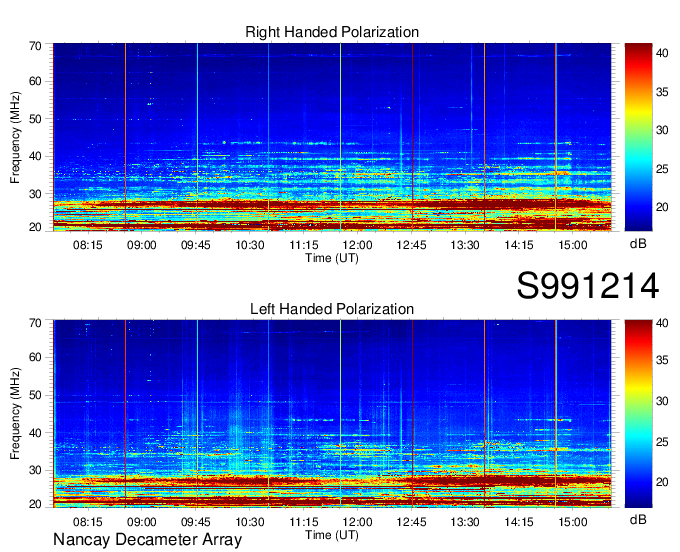Click the 20 MHz frequency tick on Left Handed plot
This screenshot has height=552, width=680.
[x=35, y=504]
